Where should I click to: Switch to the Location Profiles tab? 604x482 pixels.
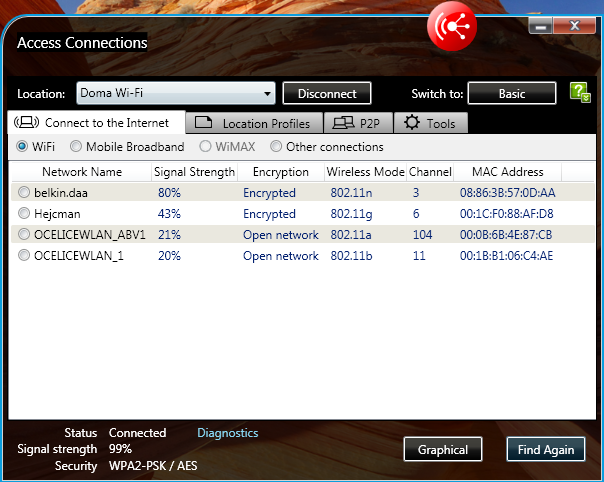click(258, 123)
